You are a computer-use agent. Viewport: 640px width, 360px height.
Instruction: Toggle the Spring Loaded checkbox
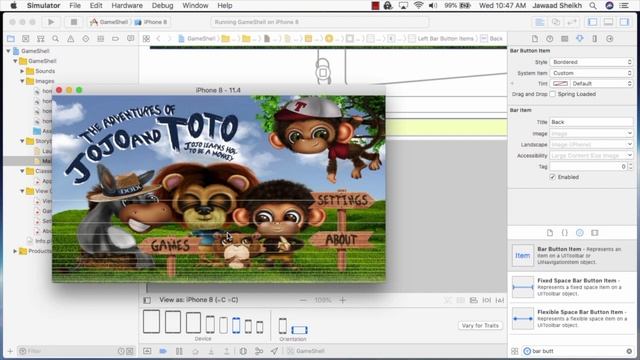coord(552,94)
